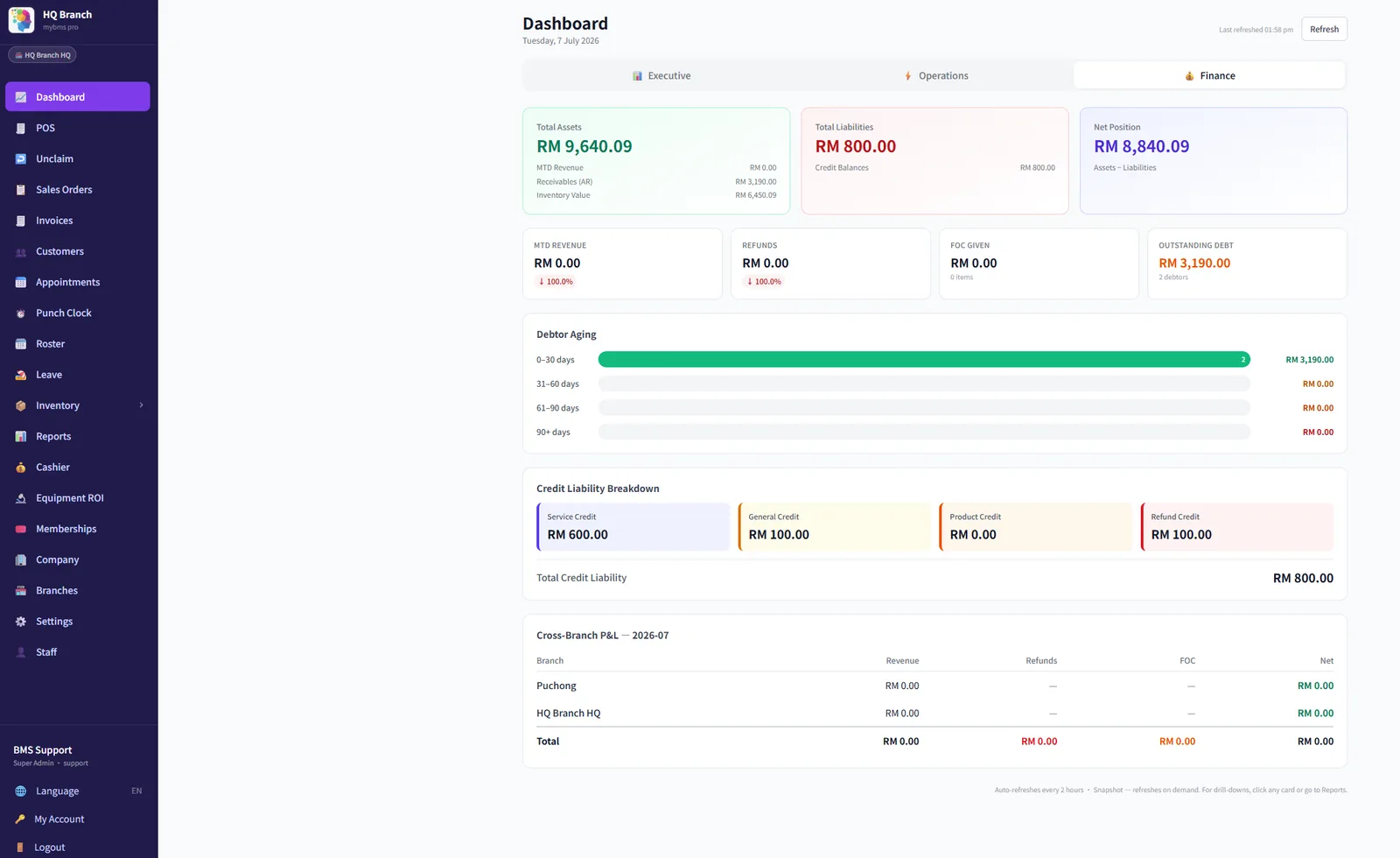Open the MTD Revenue stat card
This screenshot has width=1400, height=858.
[622, 264]
